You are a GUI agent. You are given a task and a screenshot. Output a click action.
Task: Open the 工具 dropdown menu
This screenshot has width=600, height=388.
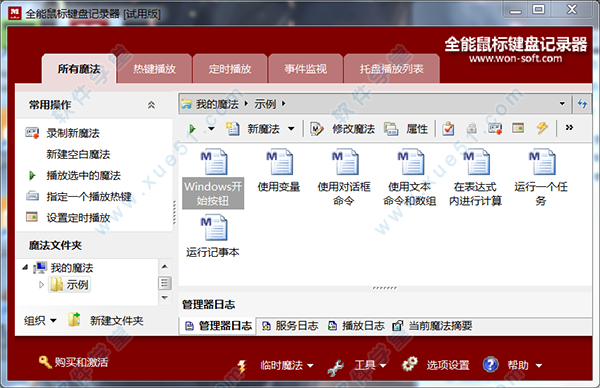[x=357, y=365]
